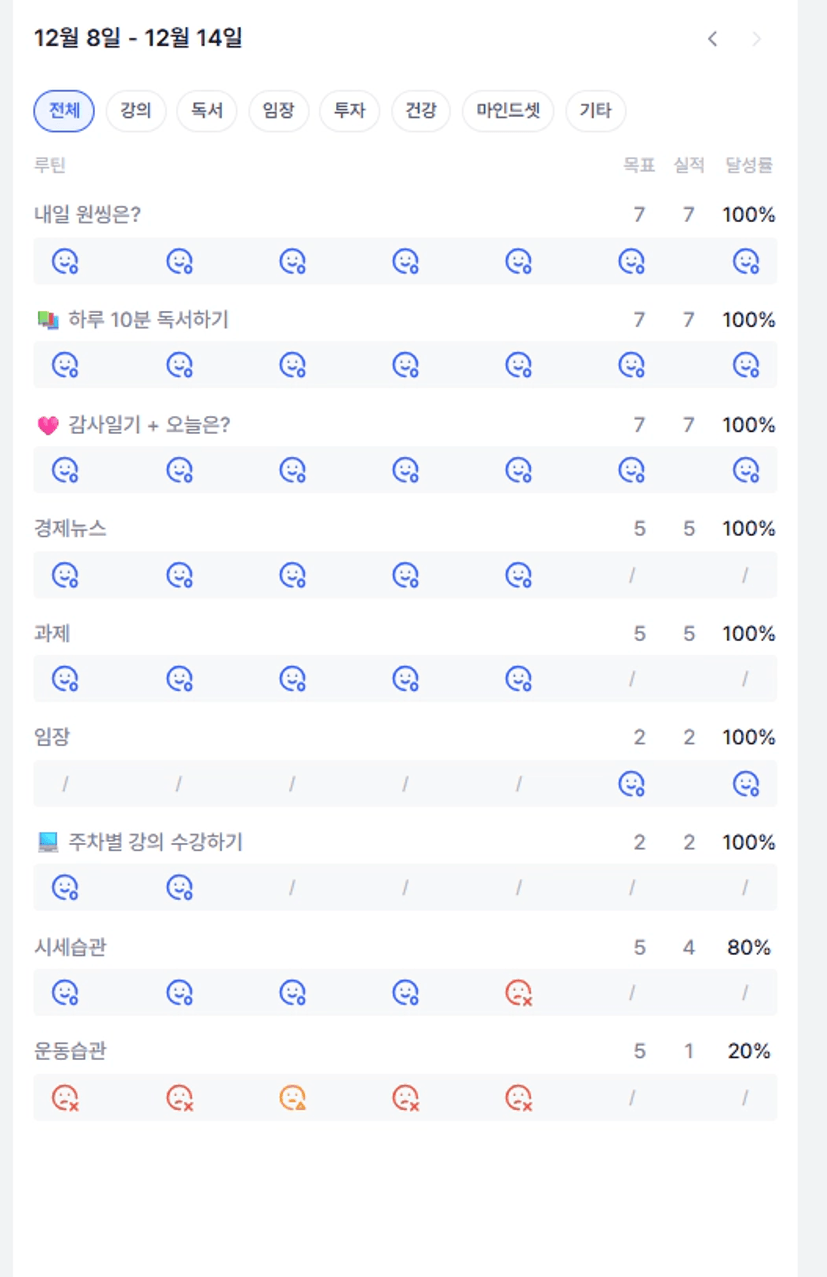Filter routines by 건강 category

(x=421, y=111)
